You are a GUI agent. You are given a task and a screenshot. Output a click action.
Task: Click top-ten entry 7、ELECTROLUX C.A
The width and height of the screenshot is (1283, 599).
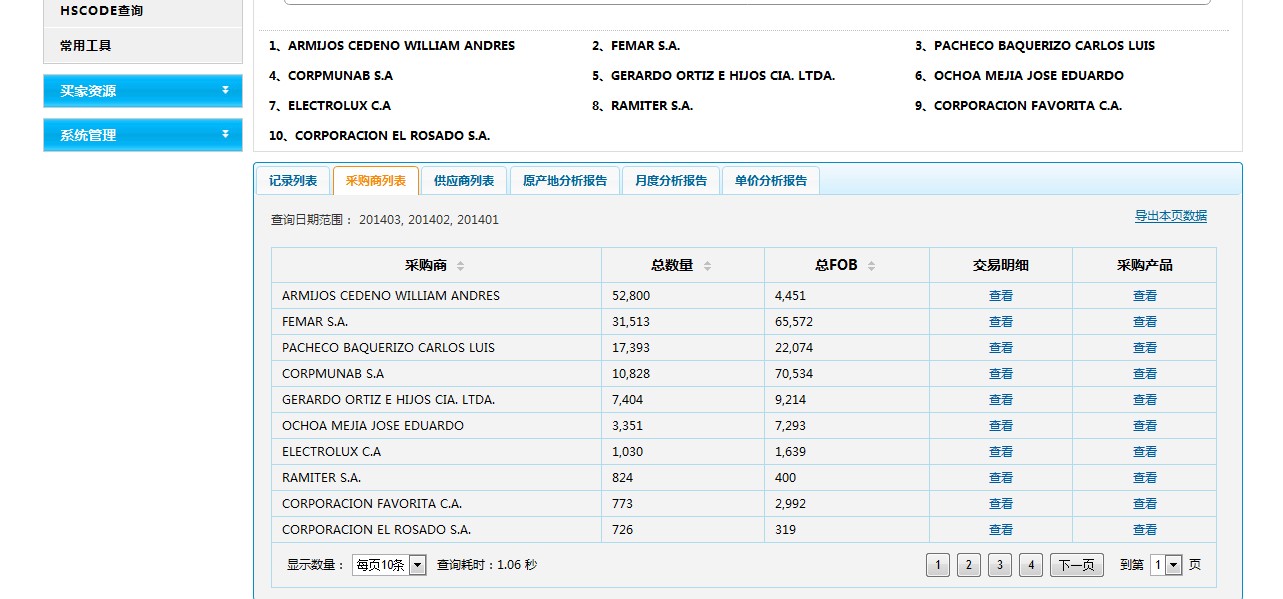330,106
